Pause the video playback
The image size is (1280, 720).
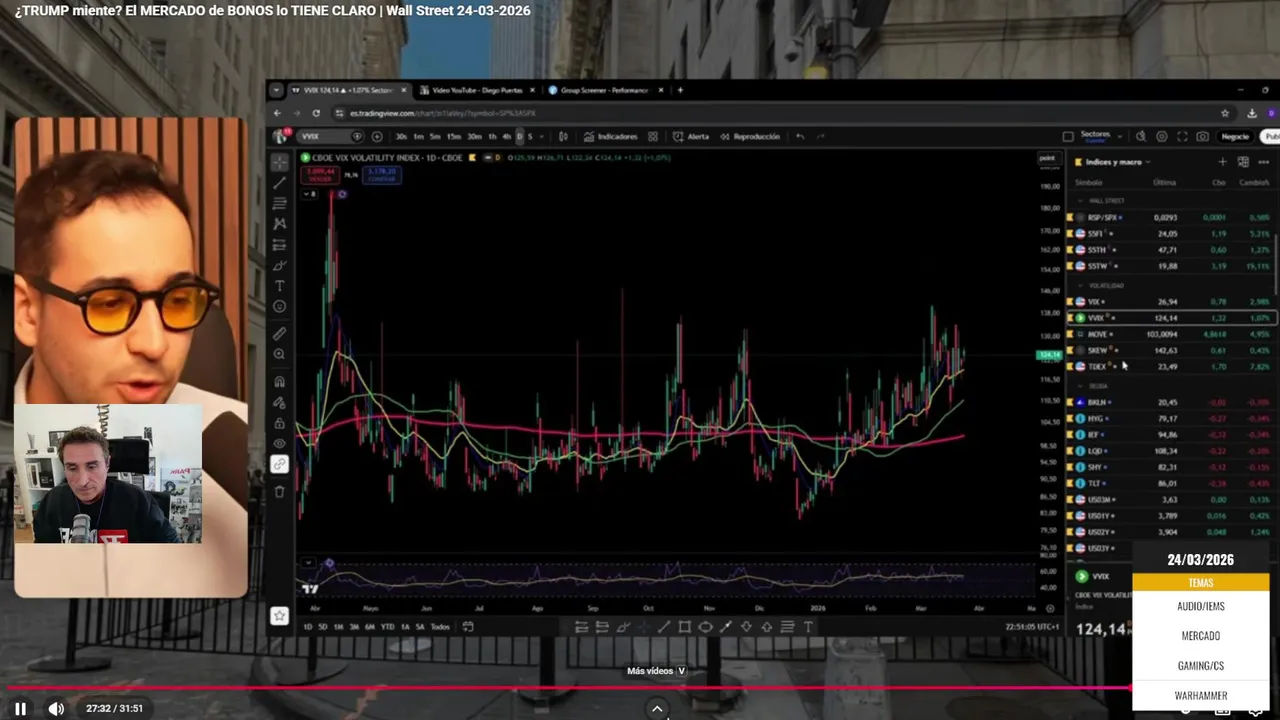coord(20,708)
